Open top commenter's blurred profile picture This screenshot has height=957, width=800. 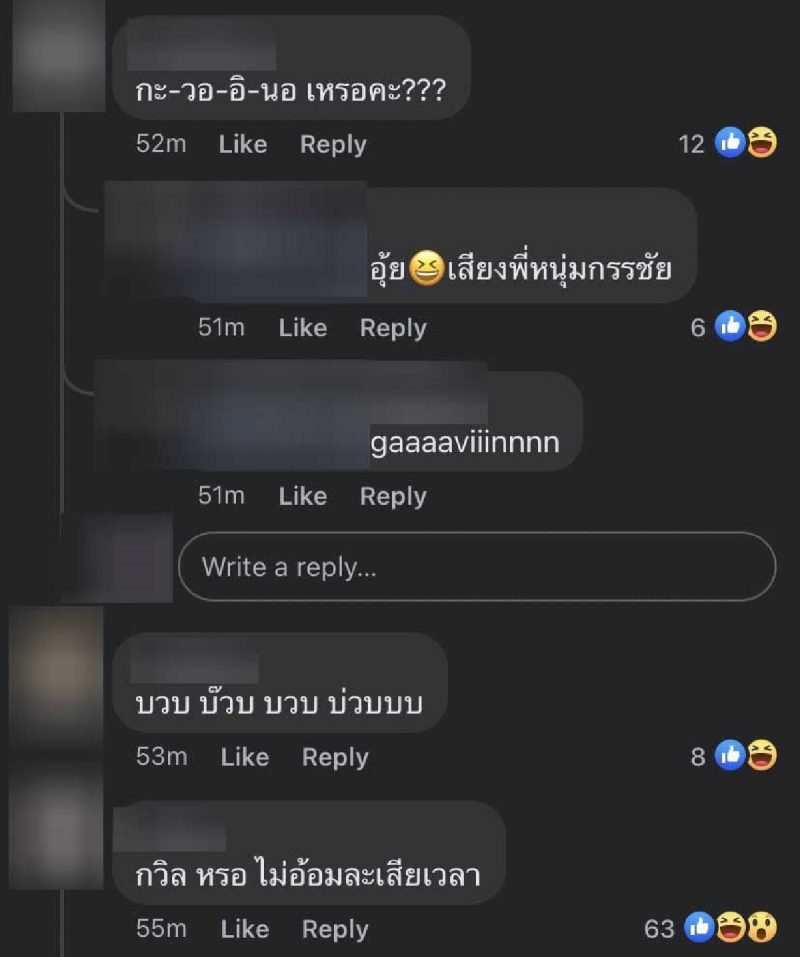[59, 56]
